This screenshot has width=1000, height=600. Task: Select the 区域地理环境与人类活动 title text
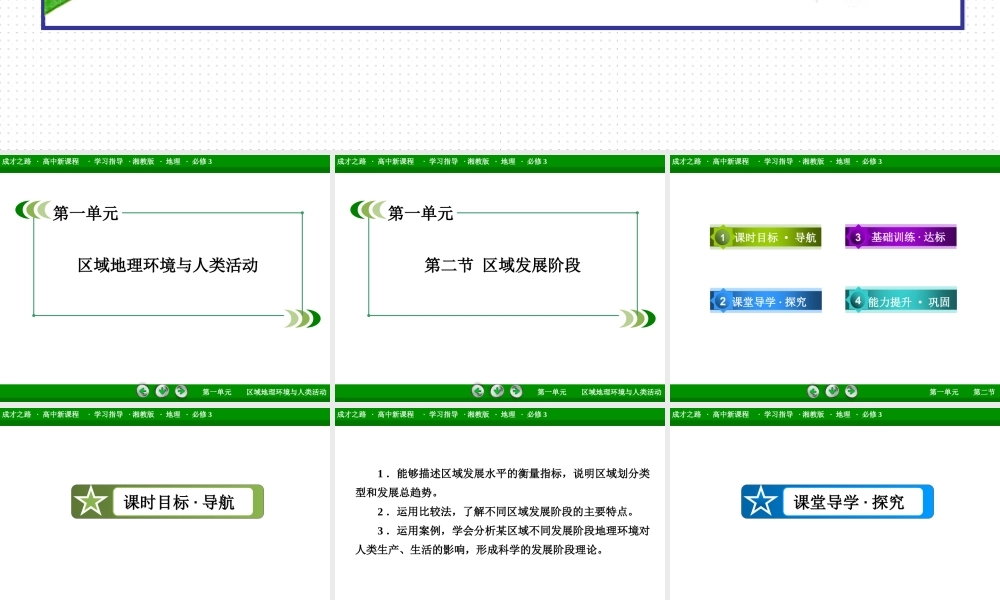[x=168, y=265]
